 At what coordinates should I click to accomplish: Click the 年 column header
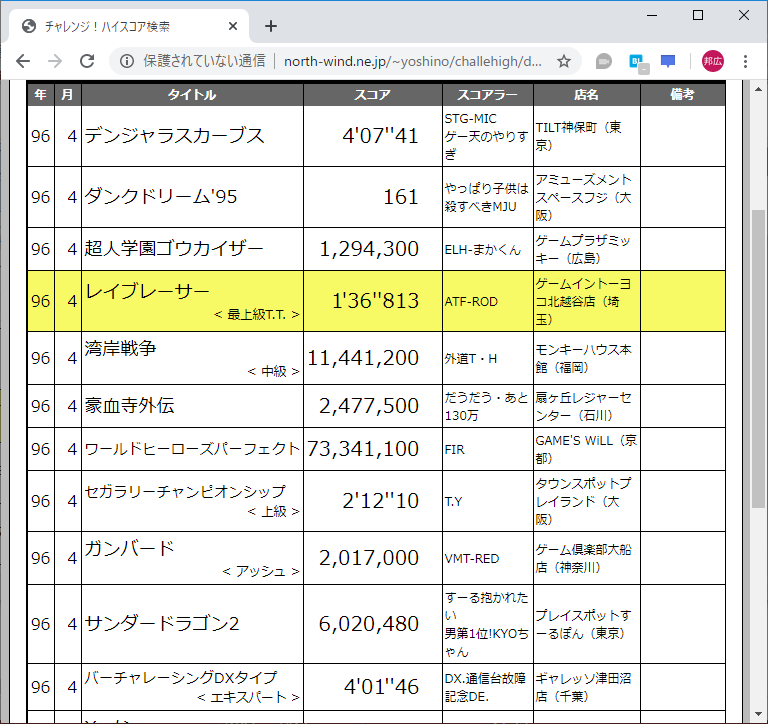click(41, 95)
